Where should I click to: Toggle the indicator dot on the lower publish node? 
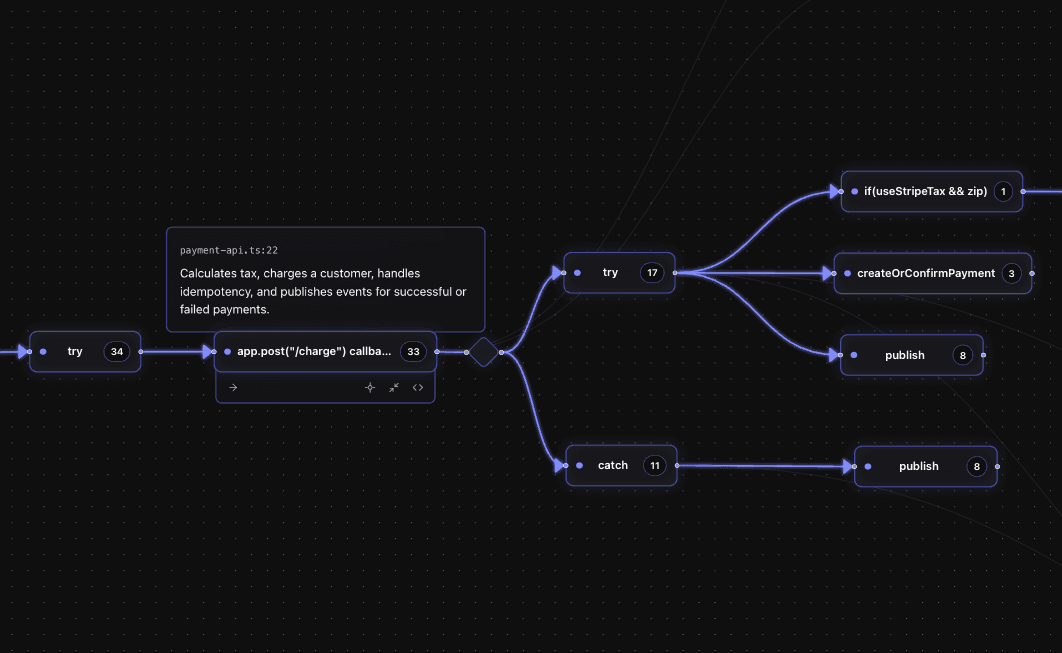click(866, 466)
